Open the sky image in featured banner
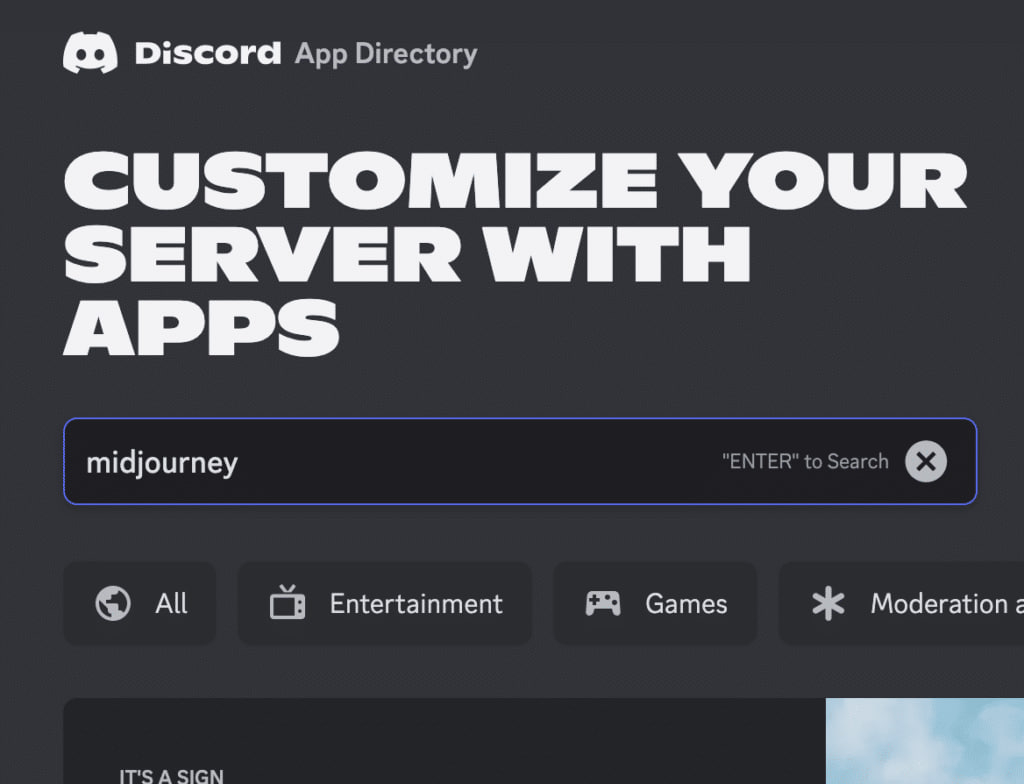The height and width of the screenshot is (784, 1024). [x=924, y=740]
